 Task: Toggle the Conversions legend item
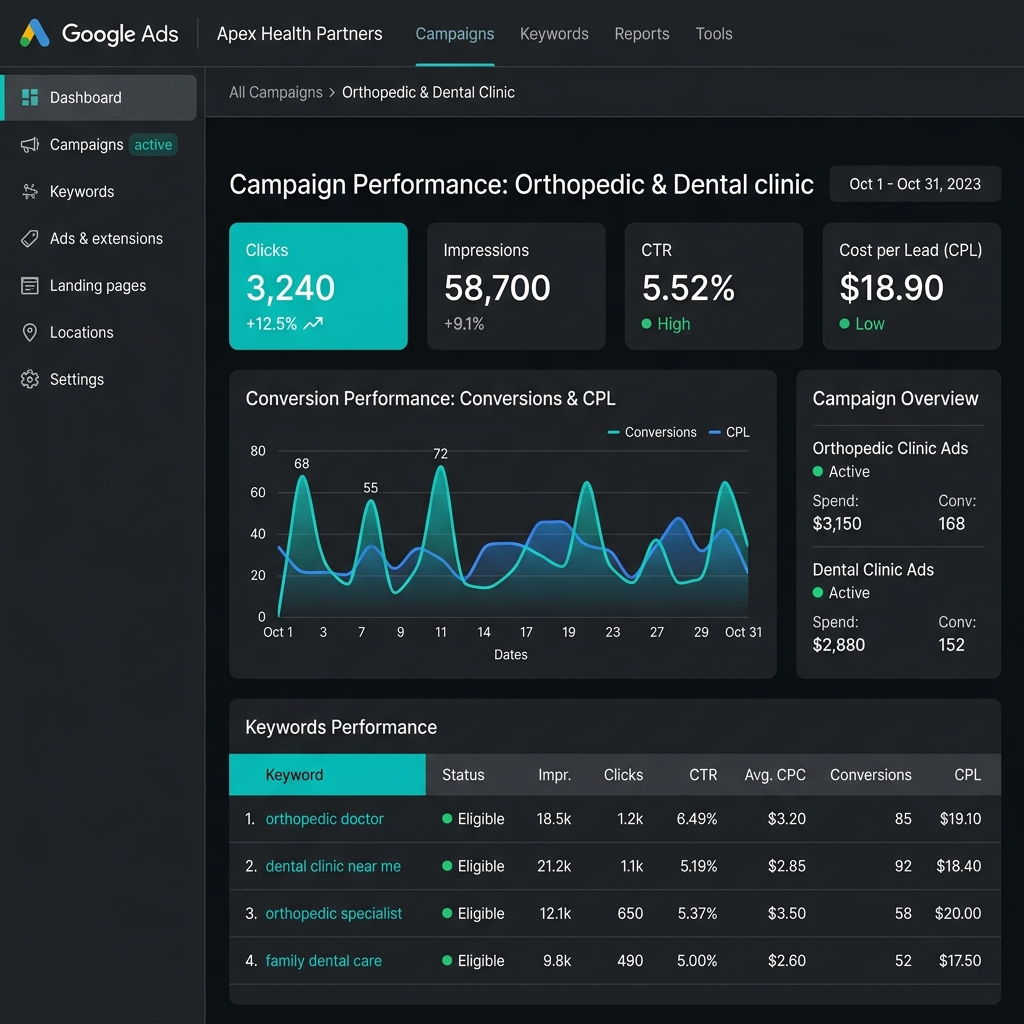[x=652, y=432]
